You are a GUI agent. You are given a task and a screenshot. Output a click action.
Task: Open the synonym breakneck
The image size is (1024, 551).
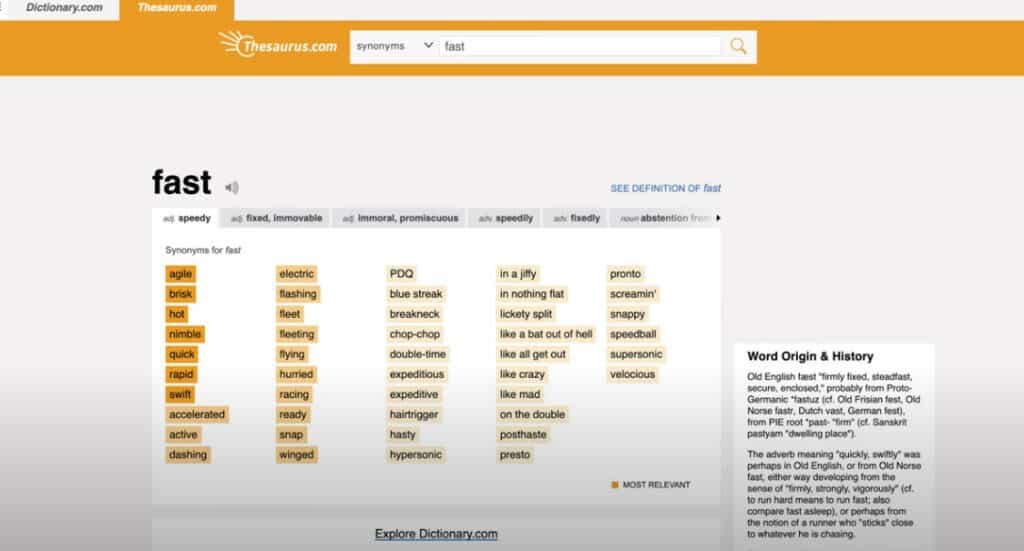(x=414, y=314)
